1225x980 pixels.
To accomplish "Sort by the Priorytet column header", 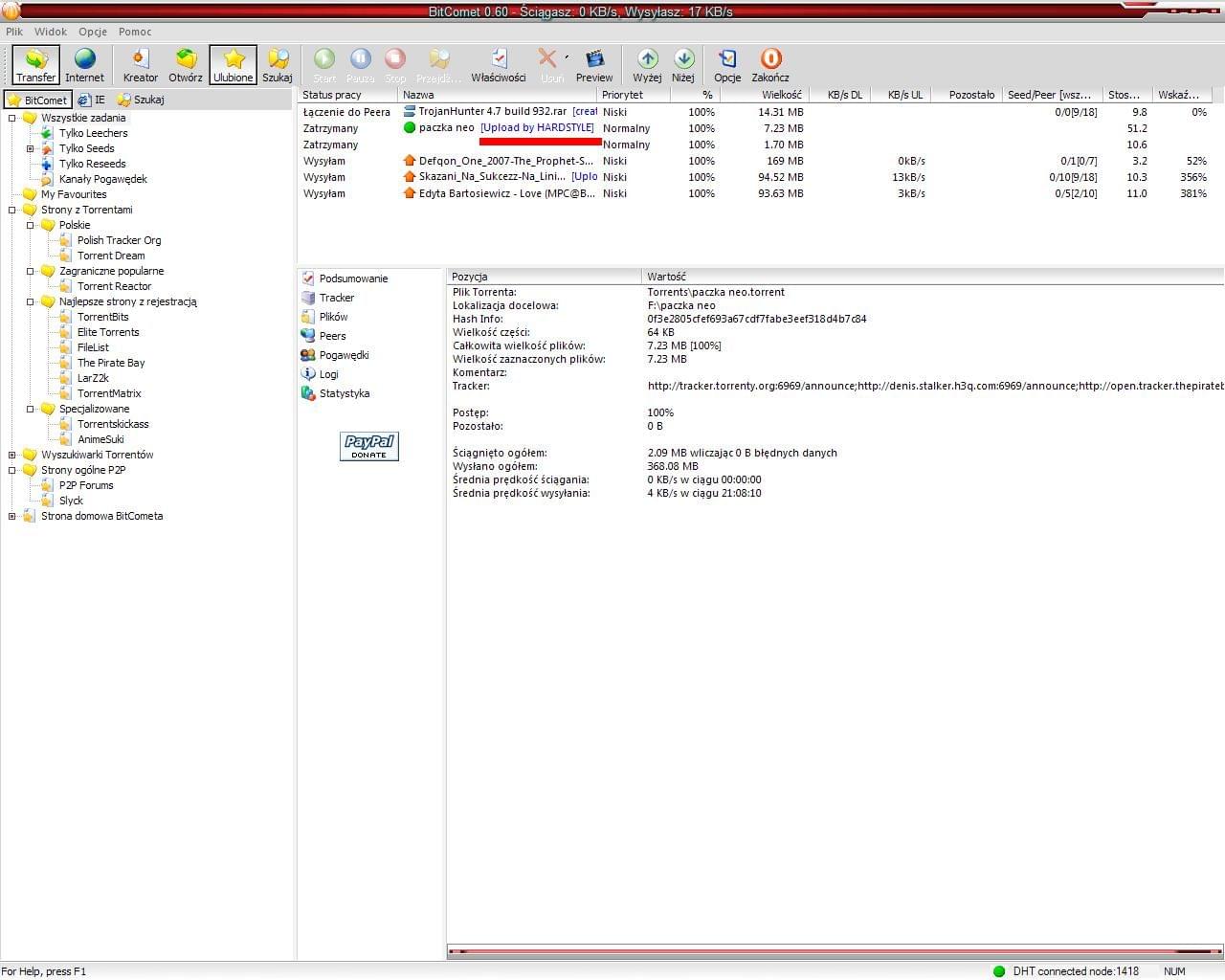I will point(634,95).
